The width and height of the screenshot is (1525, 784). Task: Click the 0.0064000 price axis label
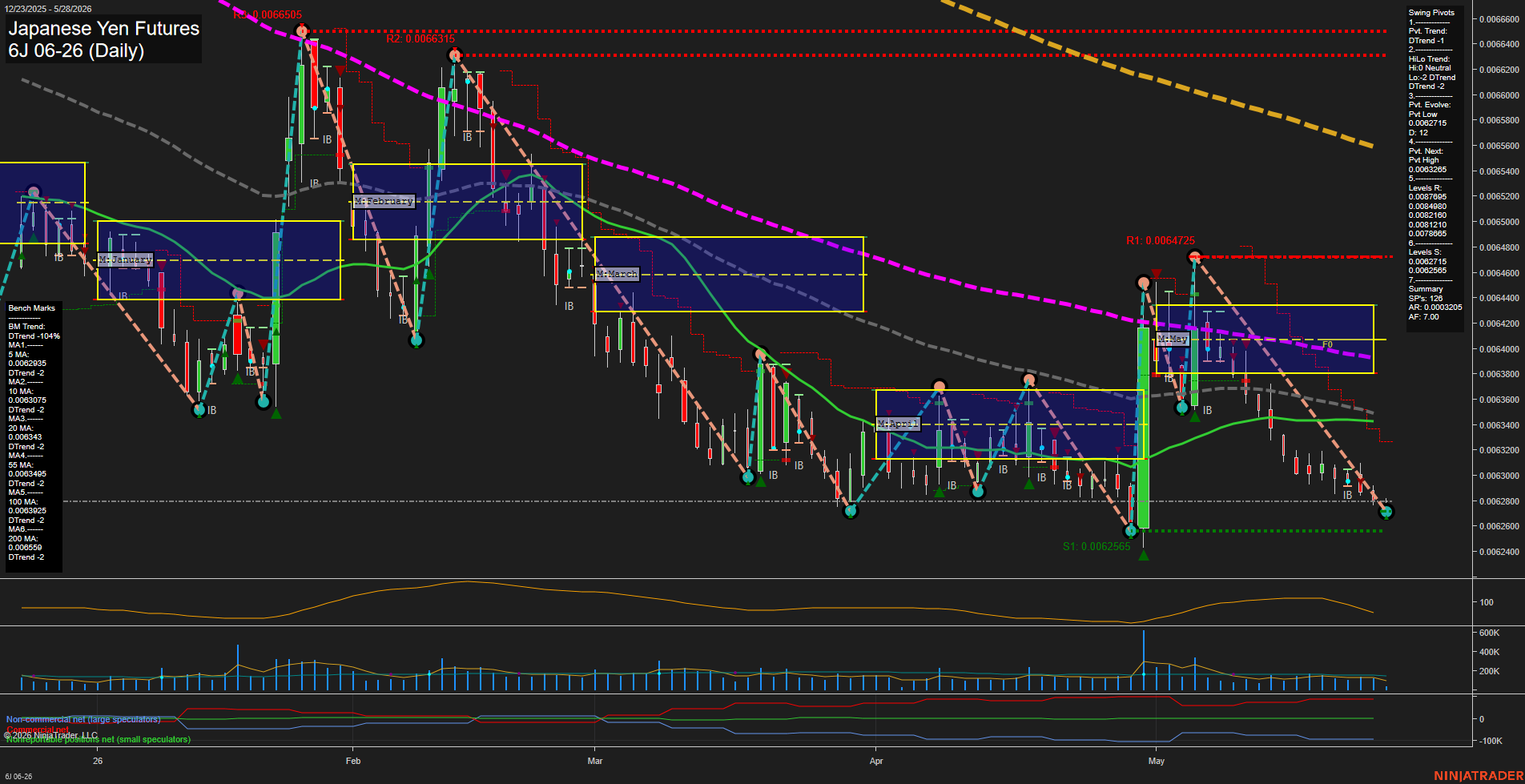pos(1499,349)
